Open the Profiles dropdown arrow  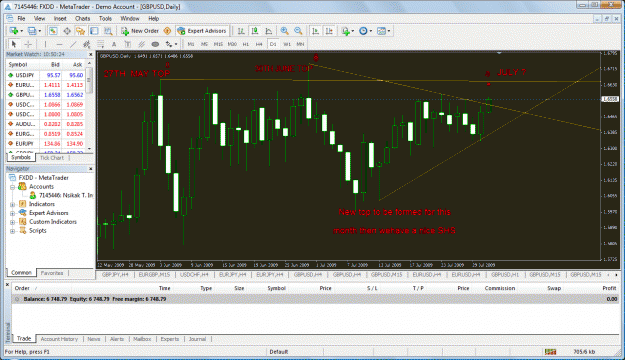pos(39,31)
